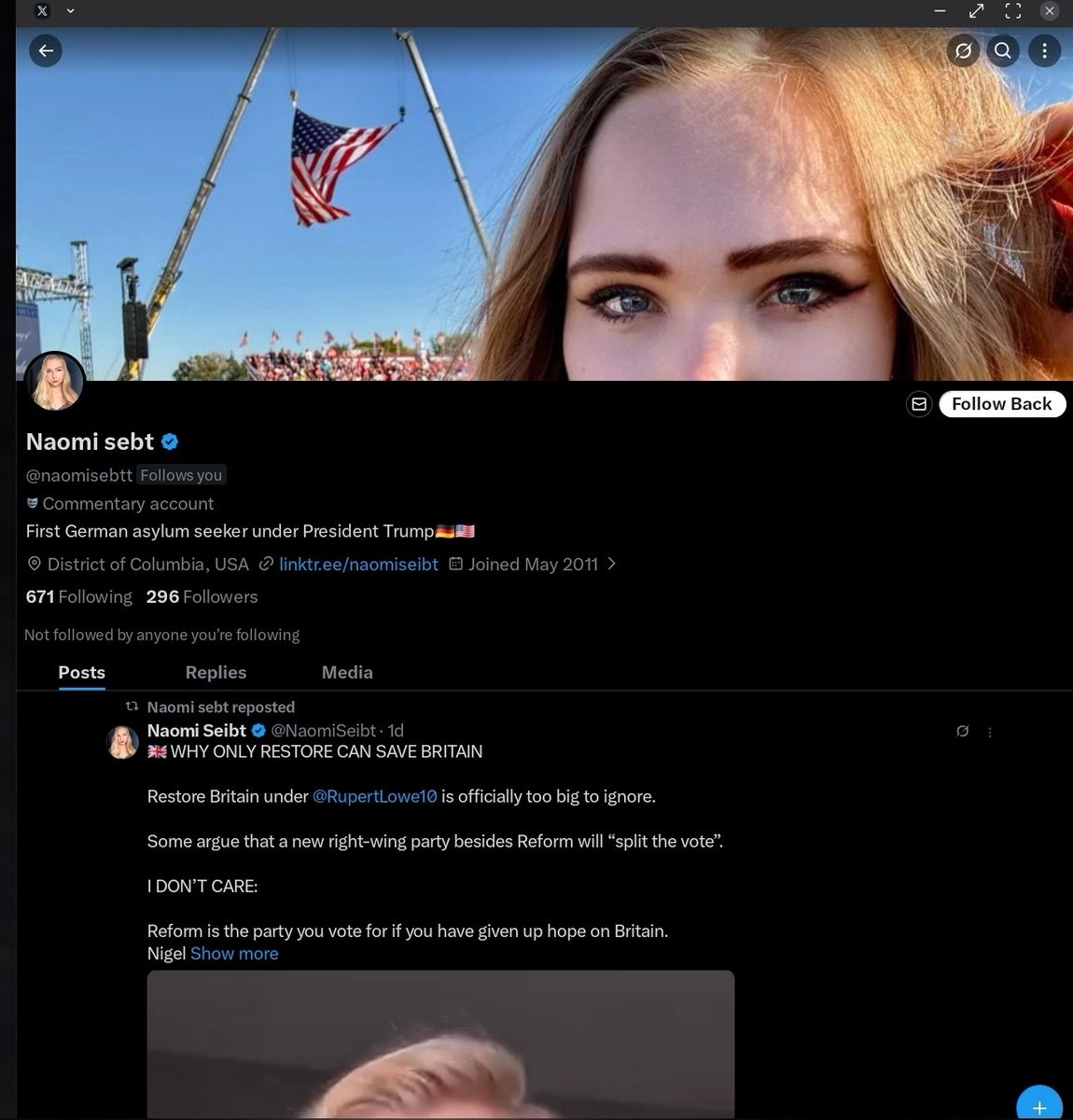The image size is (1073, 1120).
Task: View the 296 Followers list
Action: (202, 596)
